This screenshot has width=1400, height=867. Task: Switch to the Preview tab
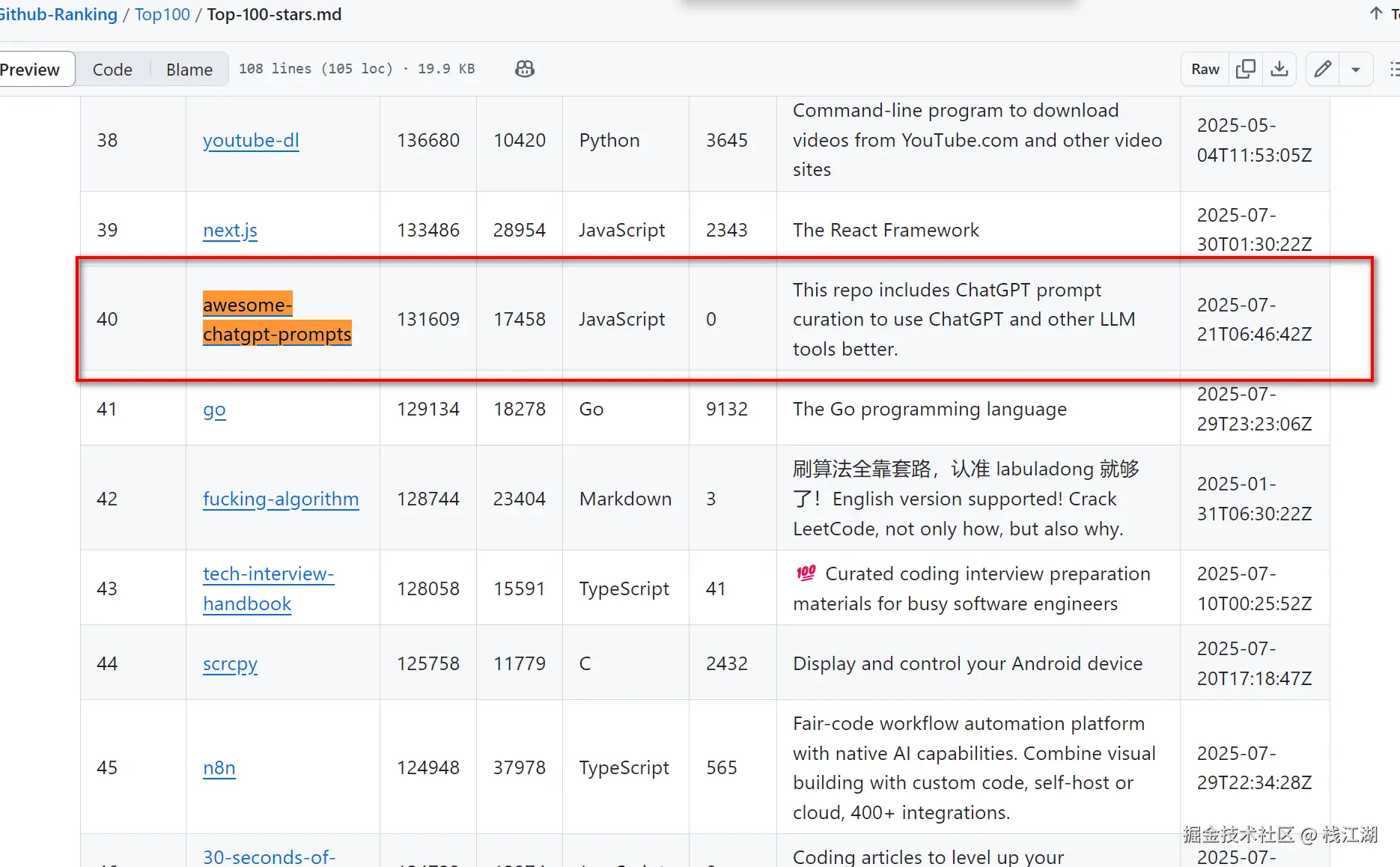pyautogui.click(x=30, y=69)
